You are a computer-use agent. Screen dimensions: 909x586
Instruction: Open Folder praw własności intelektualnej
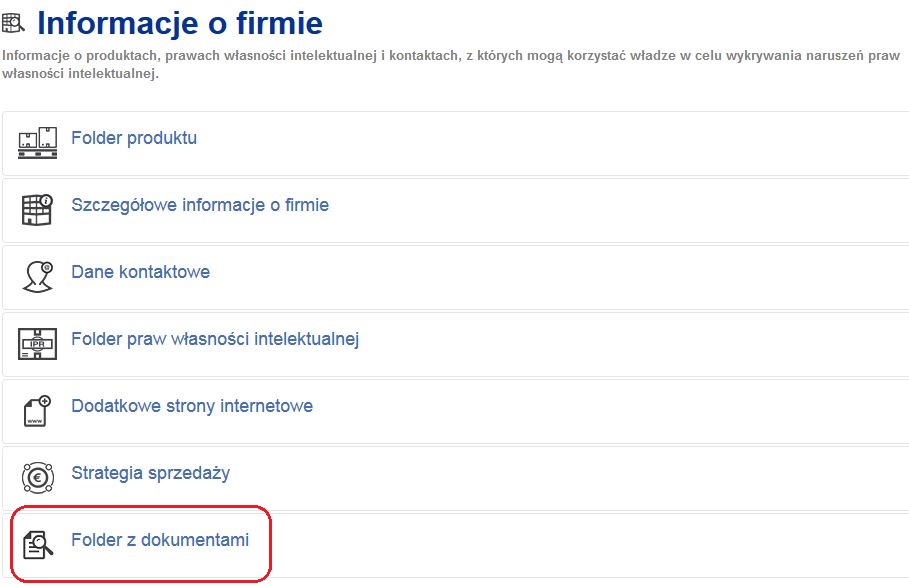pyautogui.click(x=215, y=339)
